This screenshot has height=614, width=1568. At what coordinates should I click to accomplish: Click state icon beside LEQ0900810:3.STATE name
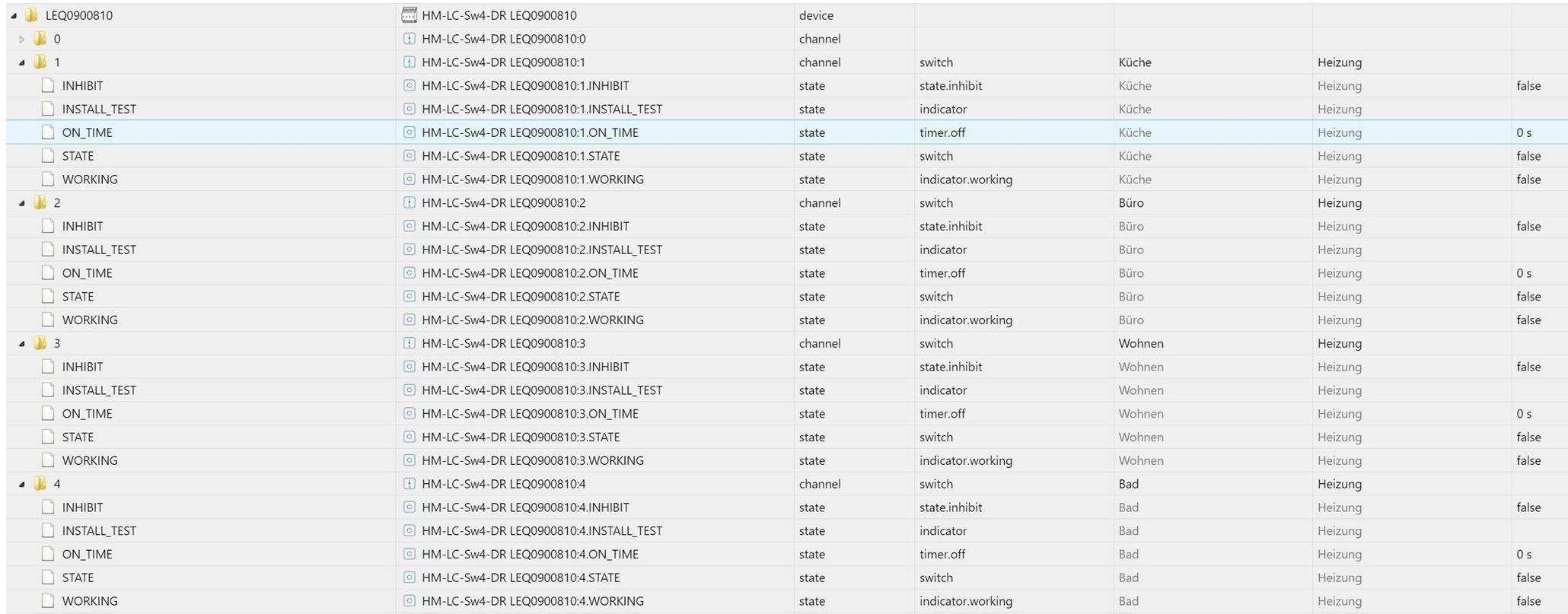point(410,437)
